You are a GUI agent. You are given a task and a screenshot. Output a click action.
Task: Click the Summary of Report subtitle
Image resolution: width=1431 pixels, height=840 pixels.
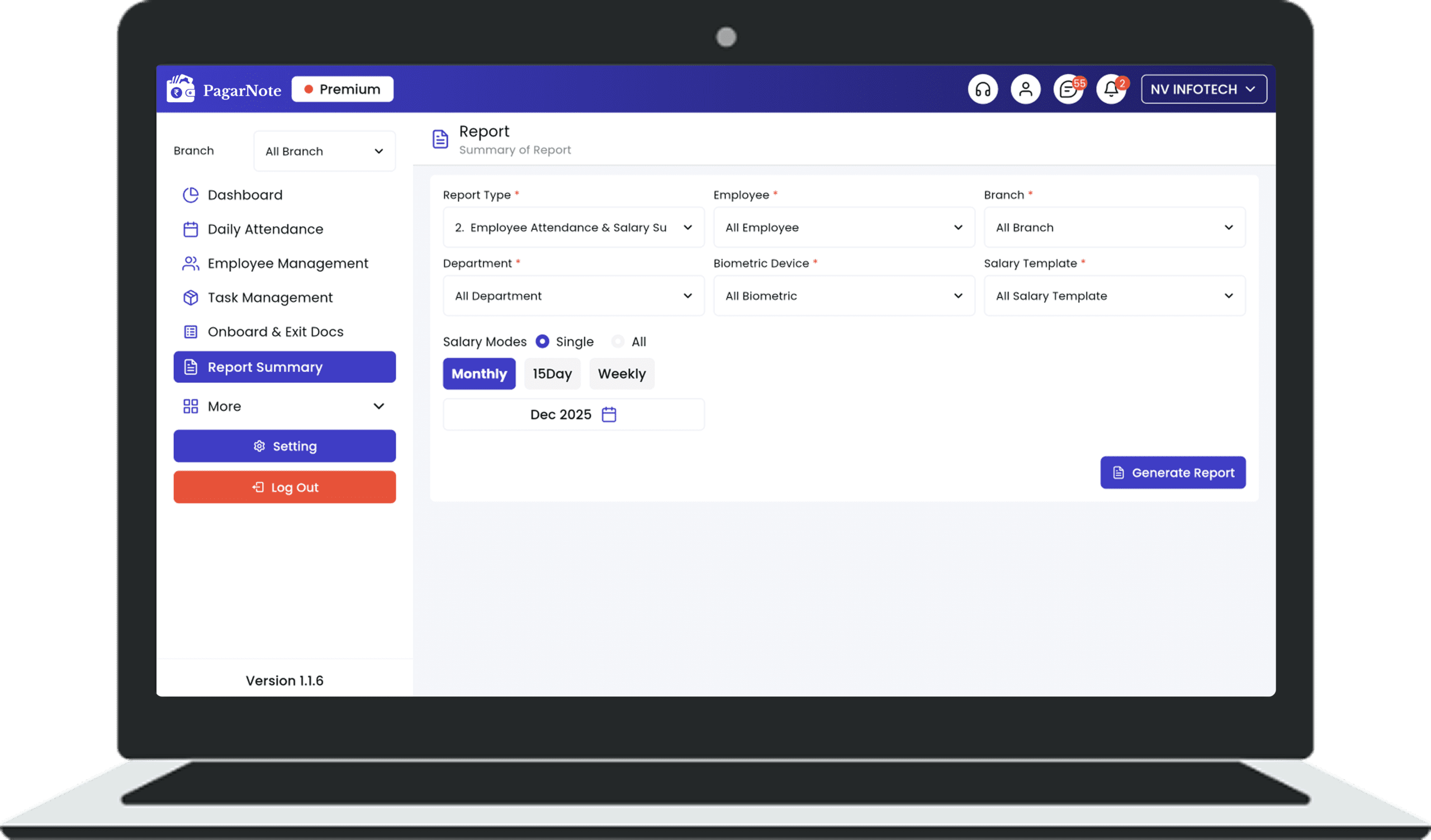515,150
